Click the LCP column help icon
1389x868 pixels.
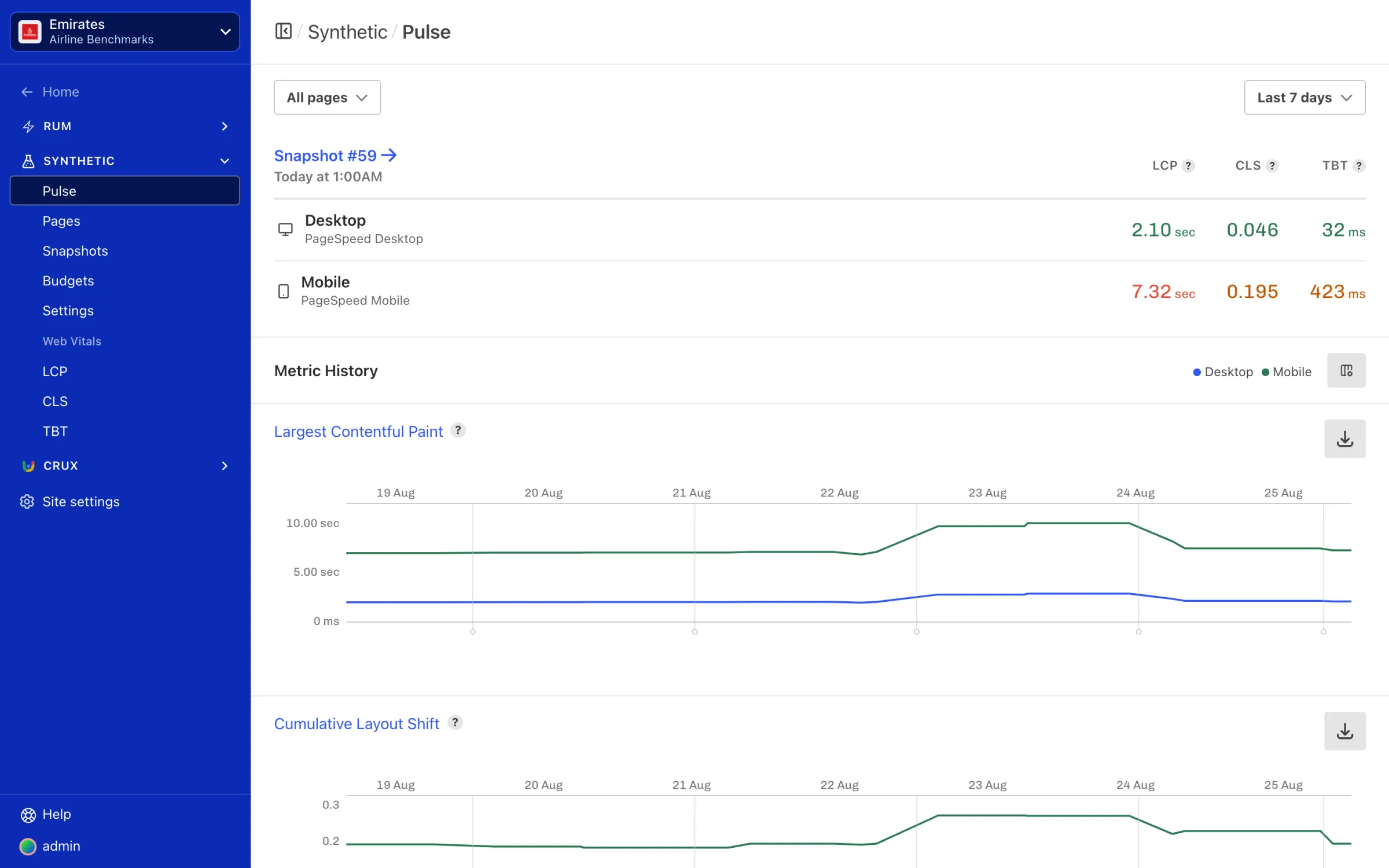1188,165
